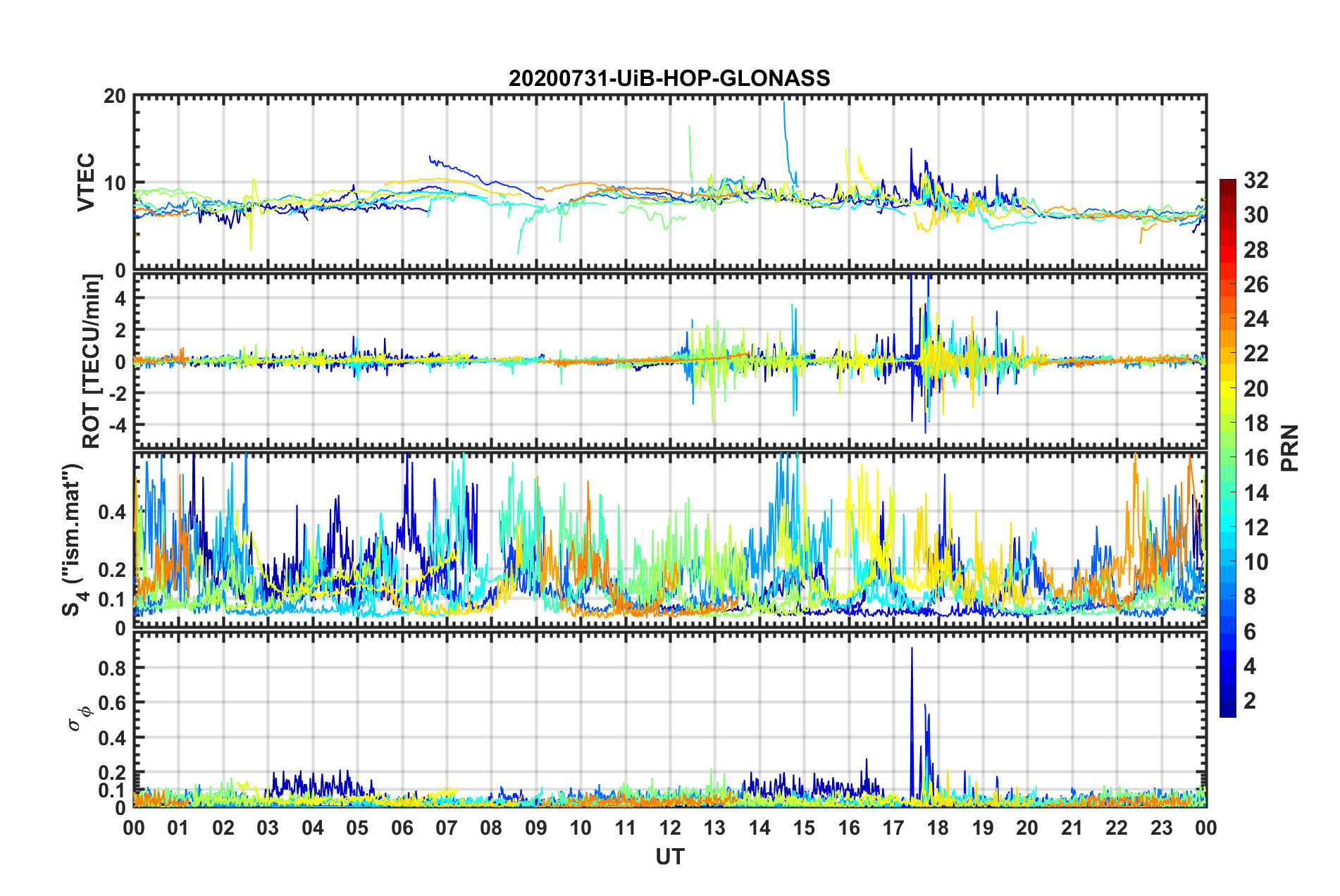Pick x-axis hour tick 04
Screen dimensions: 1340x896
point(313,828)
